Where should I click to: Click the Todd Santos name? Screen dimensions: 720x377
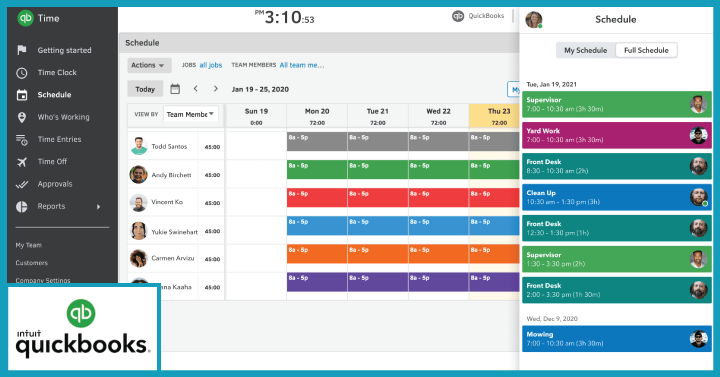(169, 146)
